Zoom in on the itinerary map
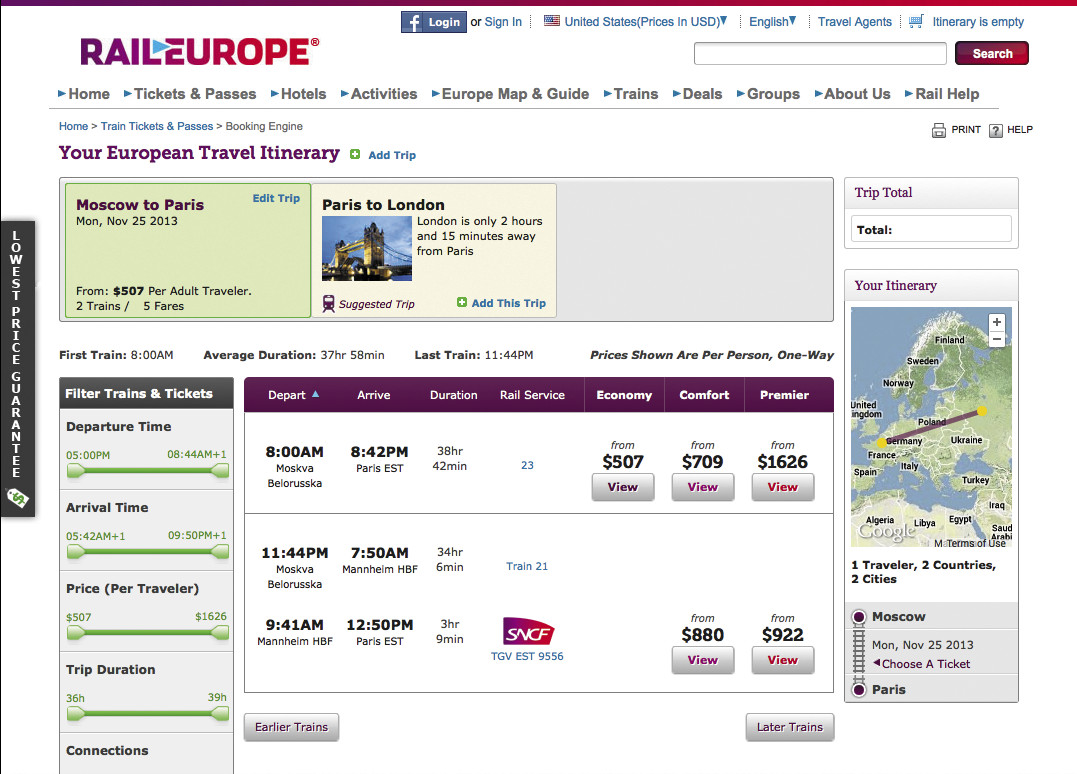Image resolution: width=1077 pixels, height=774 pixels. pos(996,322)
